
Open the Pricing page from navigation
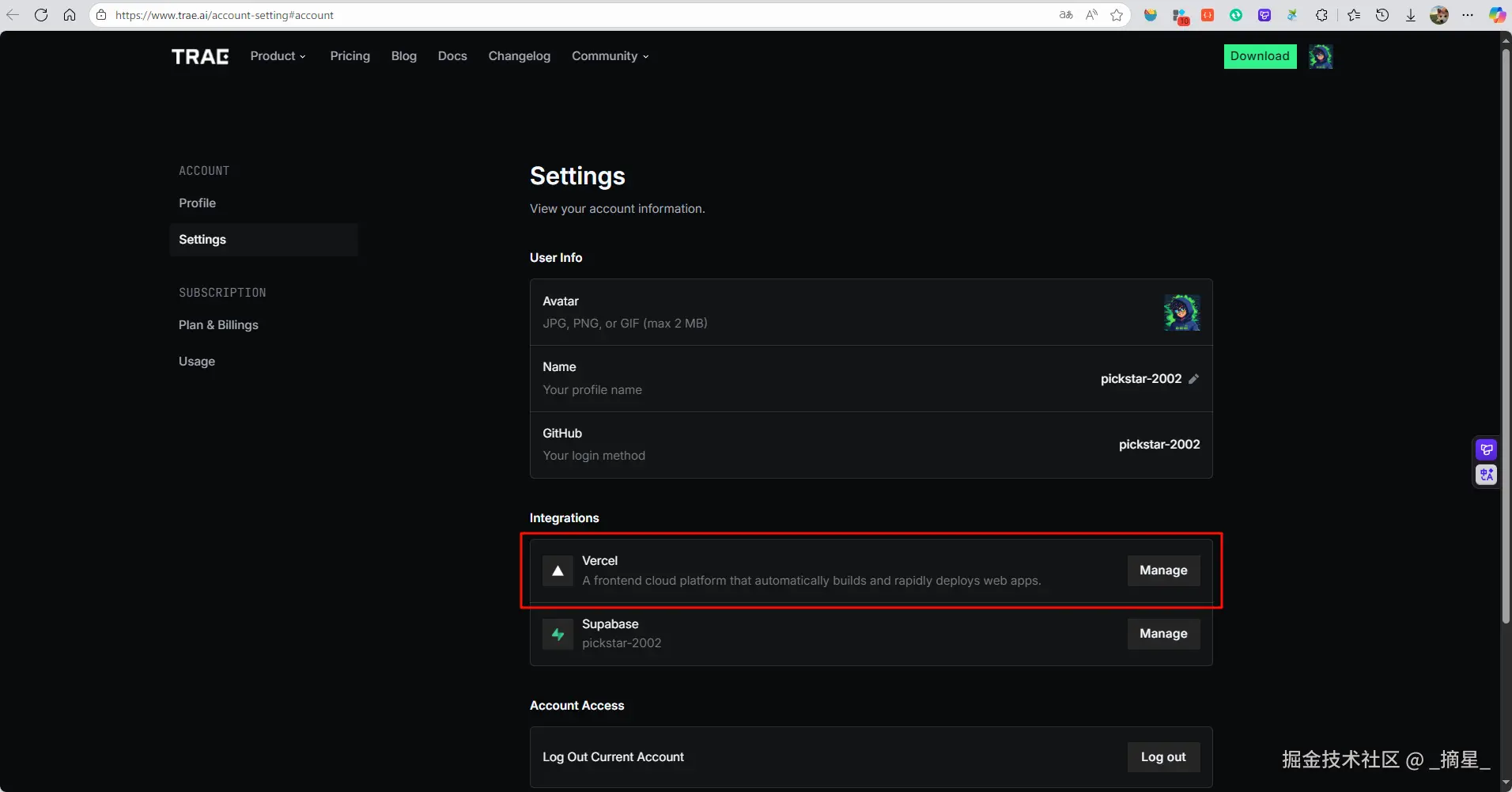350,56
